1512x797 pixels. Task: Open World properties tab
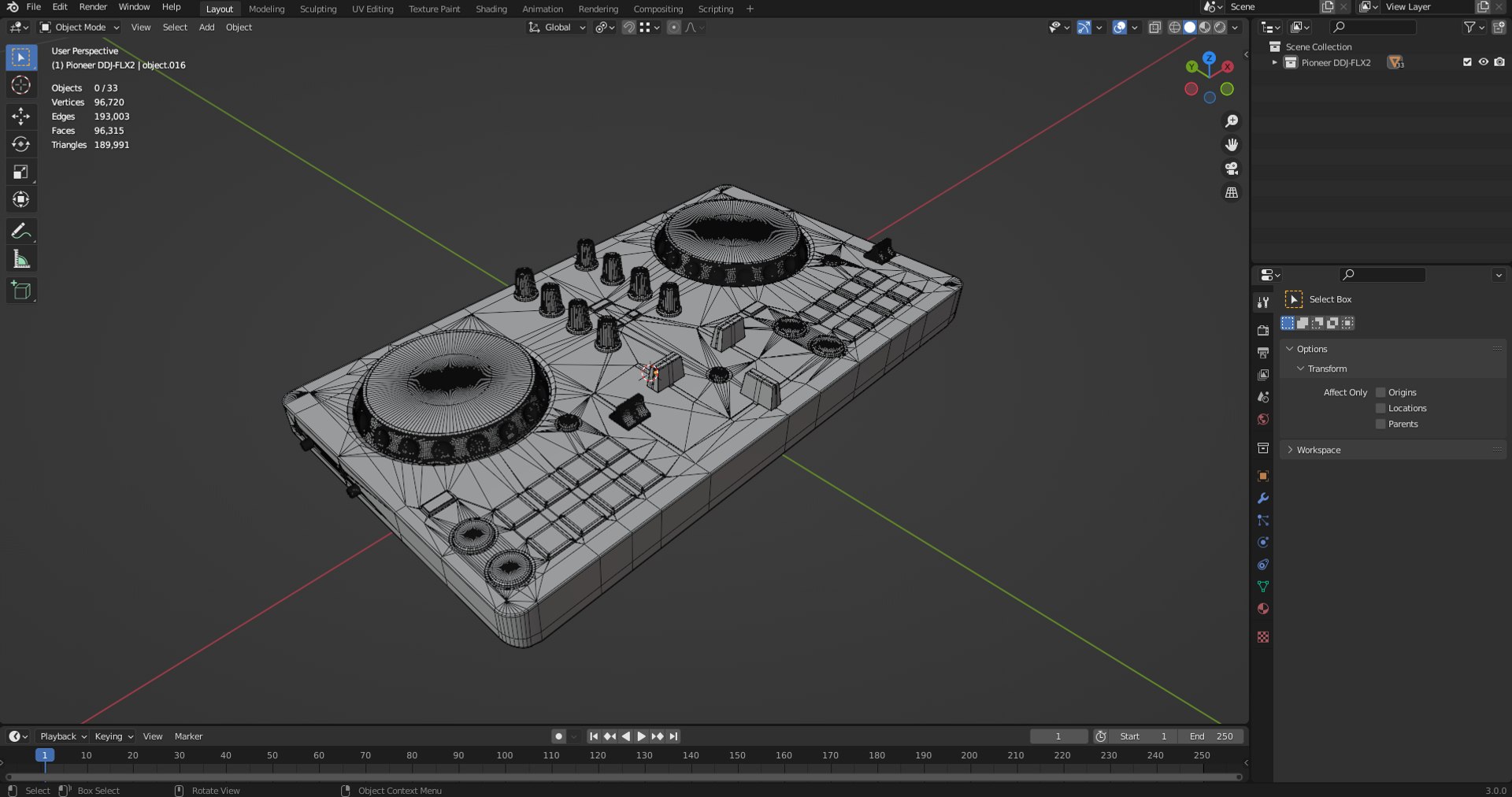pyautogui.click(x=1263, y=419)
